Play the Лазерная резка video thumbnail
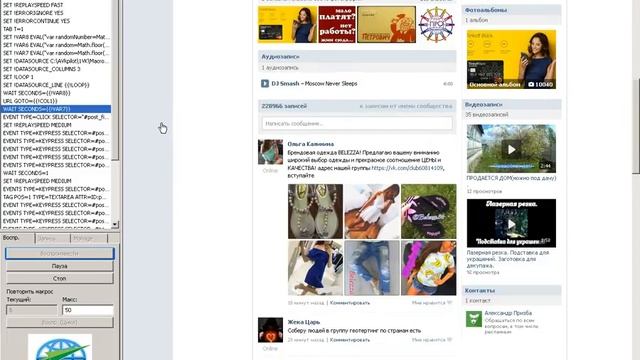640x360 pixels. tap(511, 223)
